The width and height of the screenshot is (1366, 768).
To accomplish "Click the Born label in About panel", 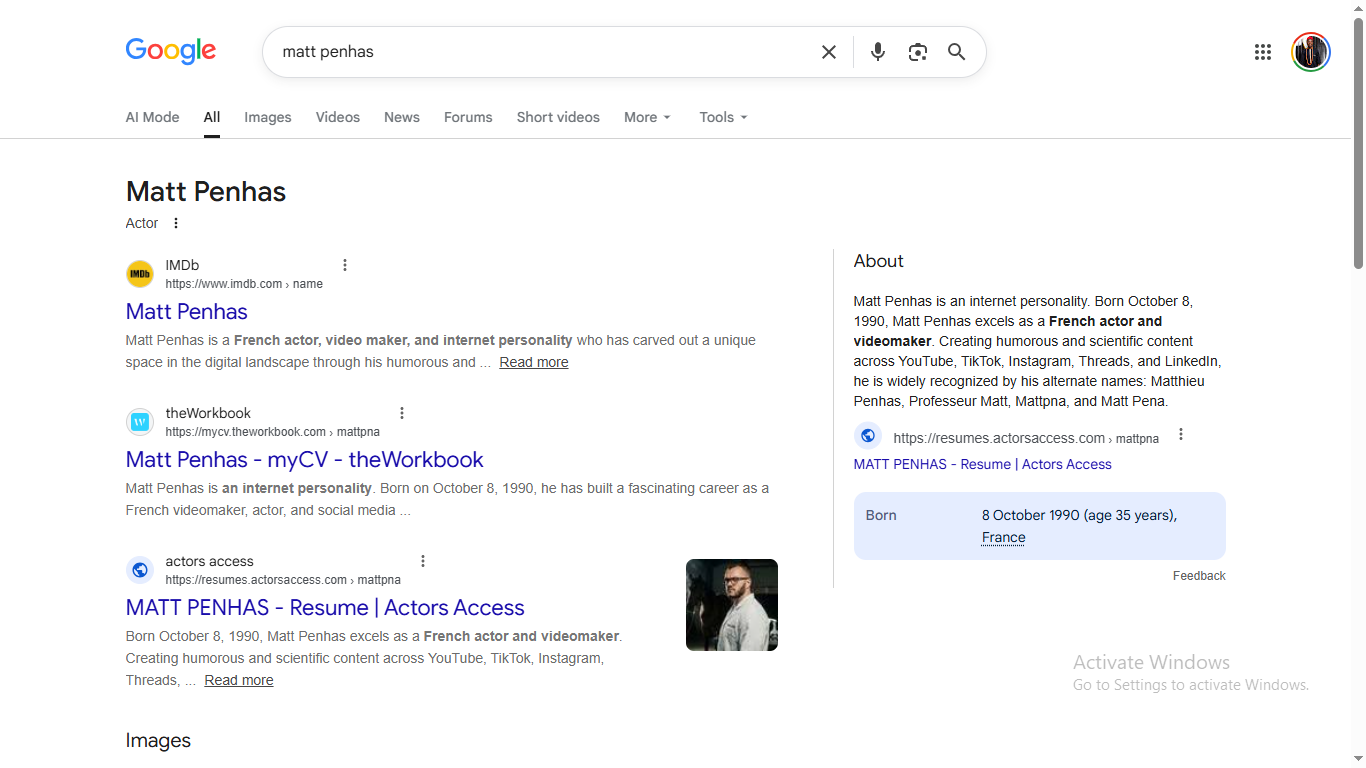I will pyautogui.click(x=881, y=515).
